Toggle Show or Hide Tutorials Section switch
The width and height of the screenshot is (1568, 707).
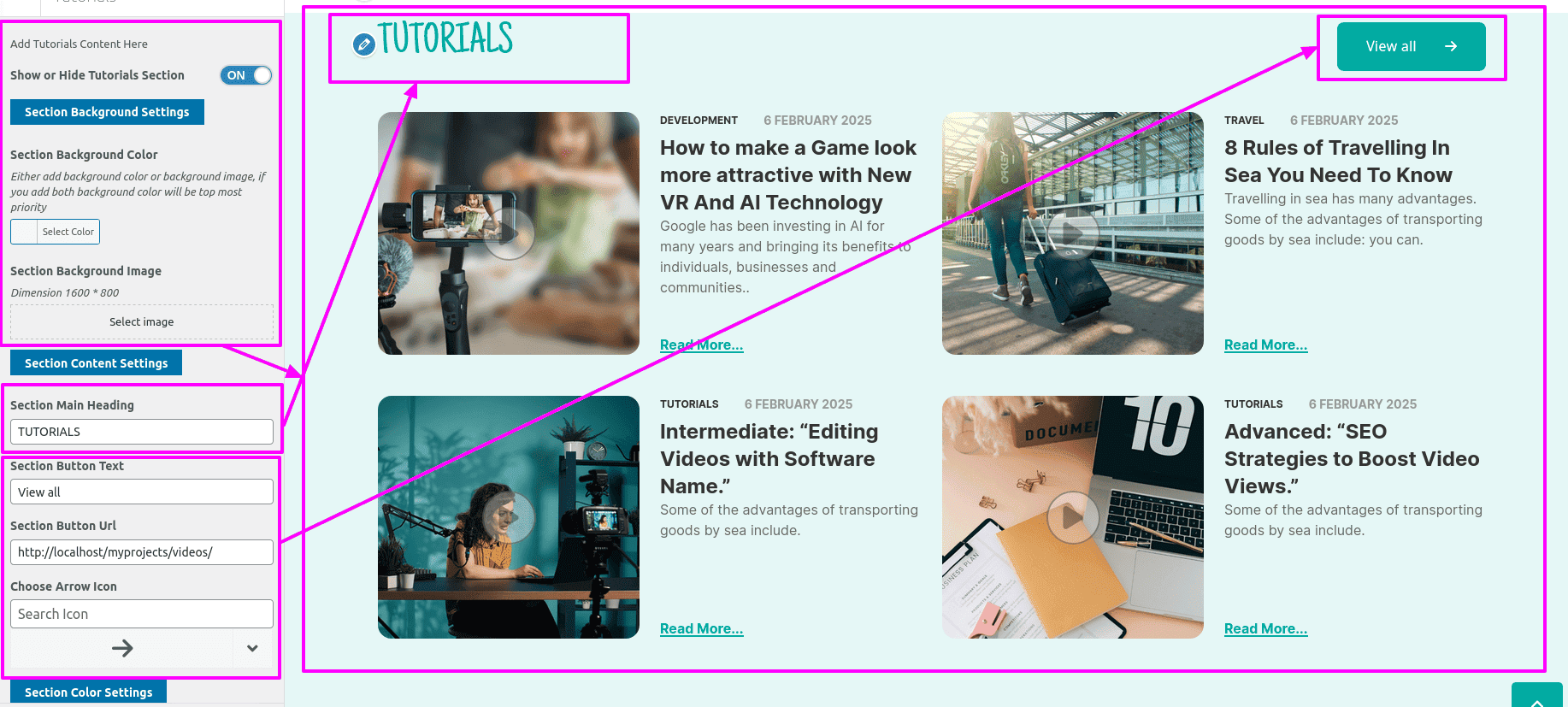[246, 75]
